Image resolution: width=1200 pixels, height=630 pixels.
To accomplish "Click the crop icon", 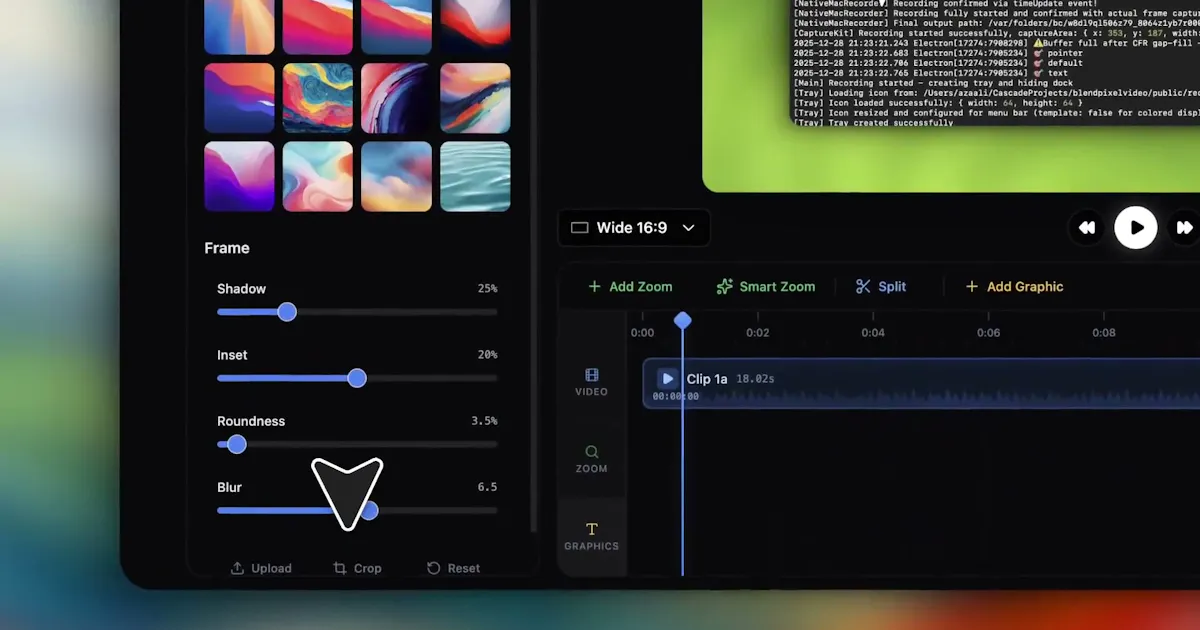I will tap(340, 568).
